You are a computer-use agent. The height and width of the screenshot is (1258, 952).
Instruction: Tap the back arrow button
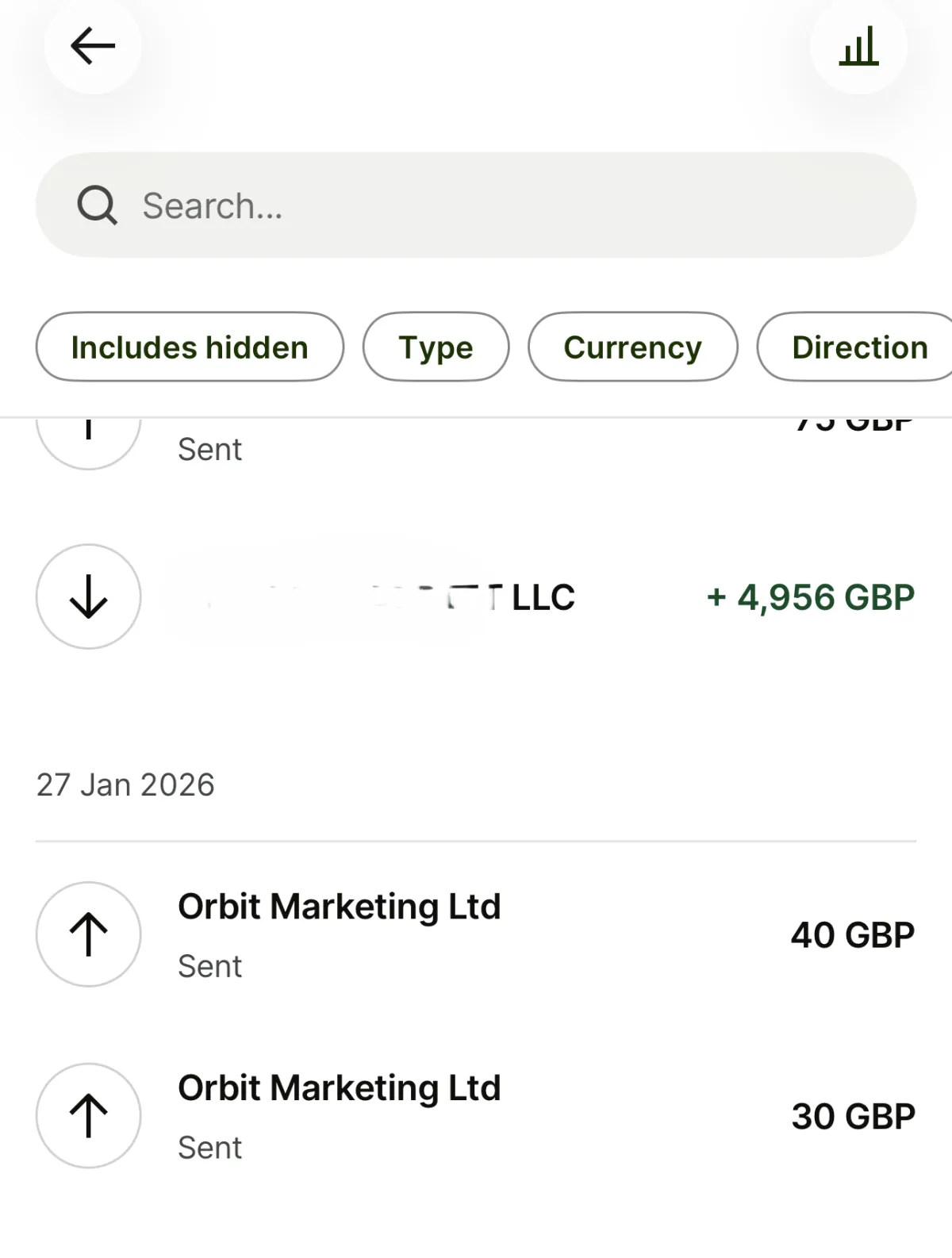[x=93, y=46]
